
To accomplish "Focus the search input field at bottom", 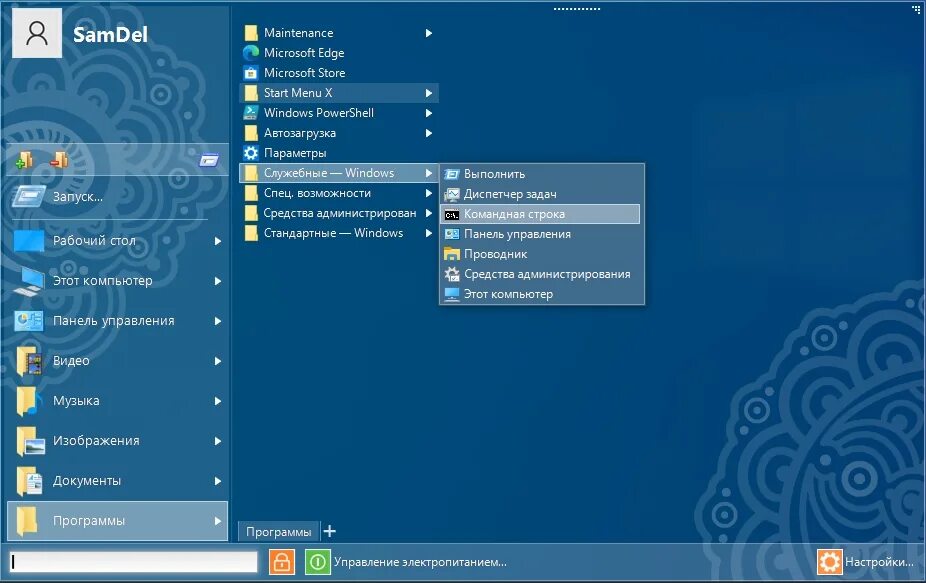I will pyautogui.click(x=133, y=562).
